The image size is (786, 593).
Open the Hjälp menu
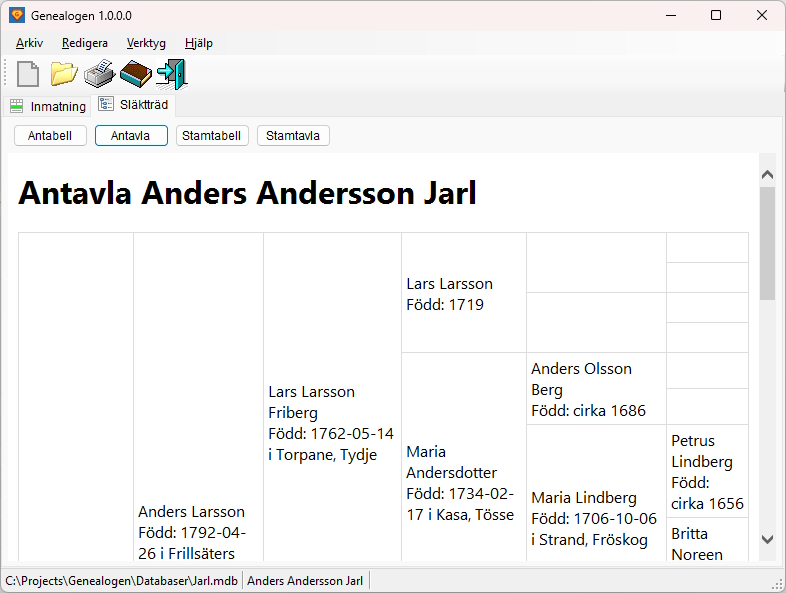click(199, 43)
